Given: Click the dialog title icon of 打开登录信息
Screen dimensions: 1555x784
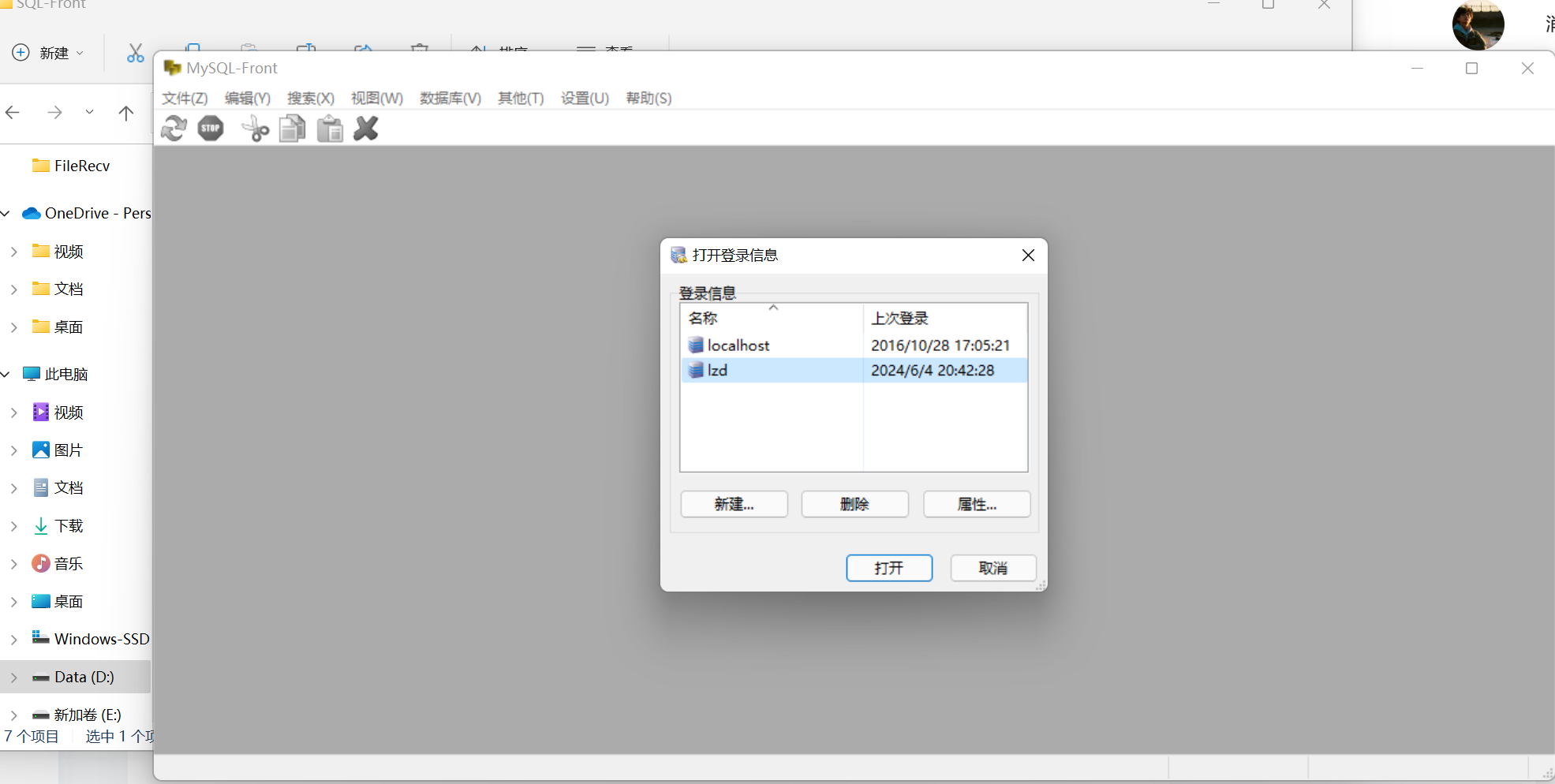Looking at the screenshot, I should (678, 255).
